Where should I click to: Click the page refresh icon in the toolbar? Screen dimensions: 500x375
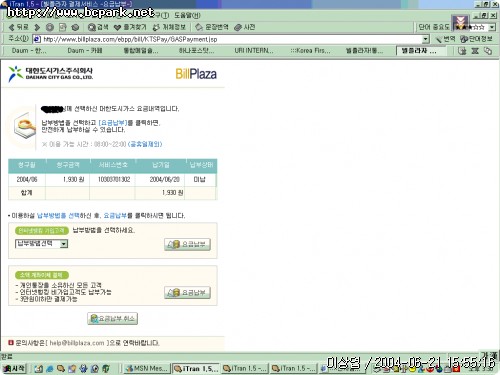63,27
